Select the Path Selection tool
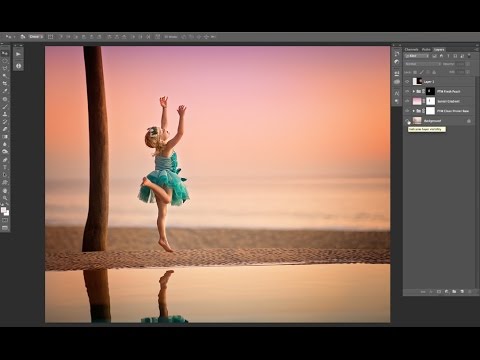Viewport: 480px width, 360px height. click(x=5, y=175)
